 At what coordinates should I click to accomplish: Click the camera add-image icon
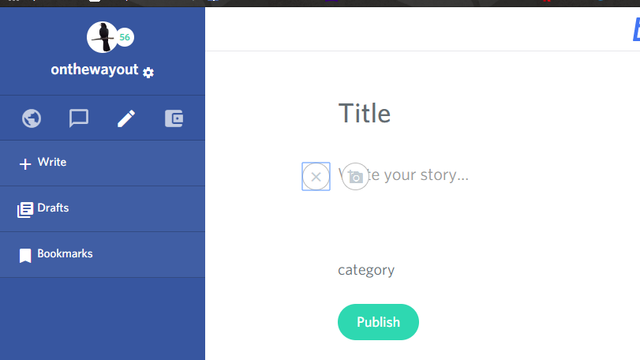pyautogui.click(x=356, y=177)
